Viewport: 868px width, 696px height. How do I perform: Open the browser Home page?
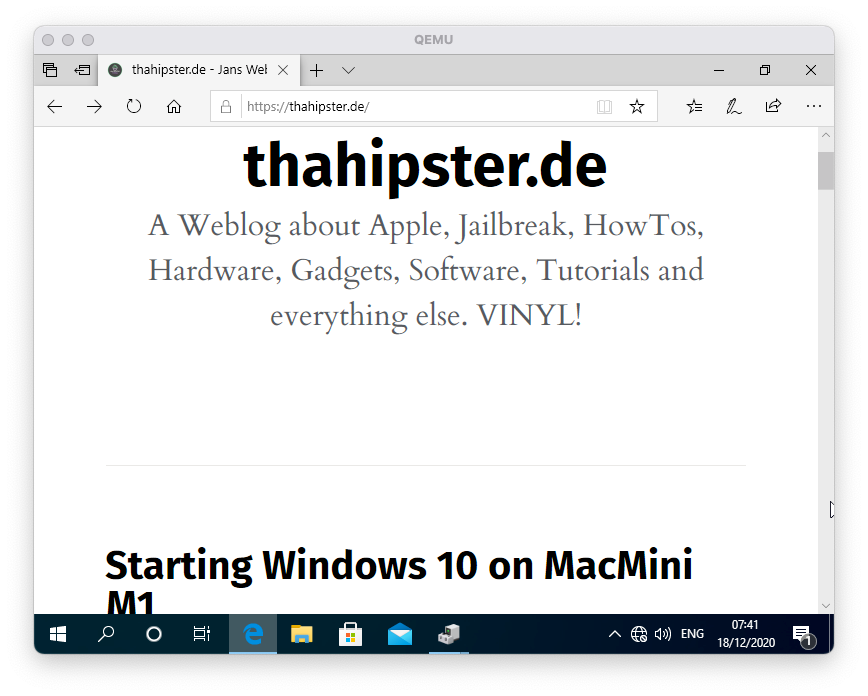(x=174, y=106)
